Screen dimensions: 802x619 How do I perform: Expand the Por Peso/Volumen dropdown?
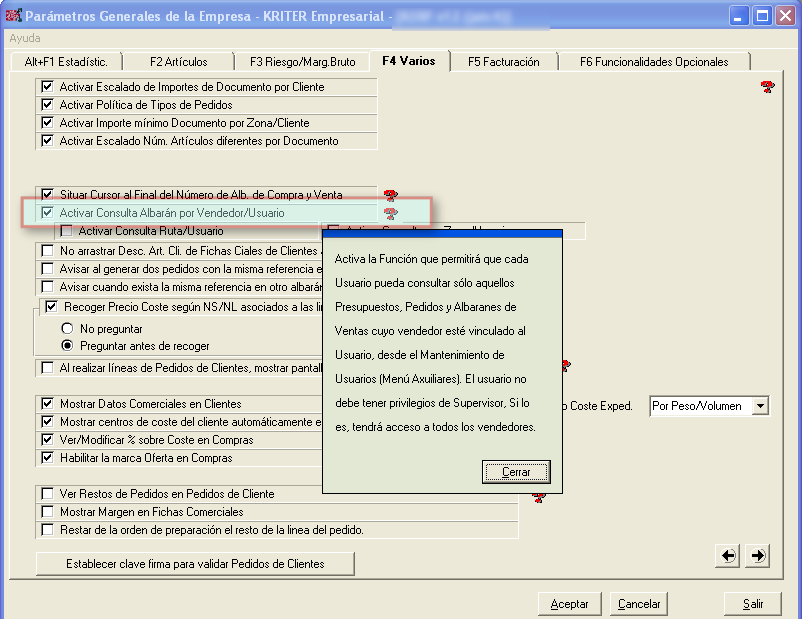pos(760,406)
